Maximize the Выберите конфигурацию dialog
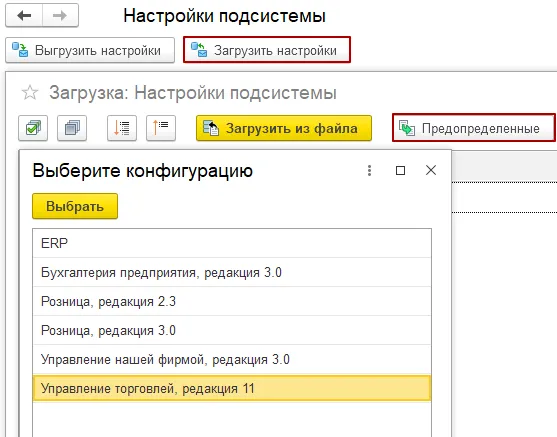 (x=400, y=171)
